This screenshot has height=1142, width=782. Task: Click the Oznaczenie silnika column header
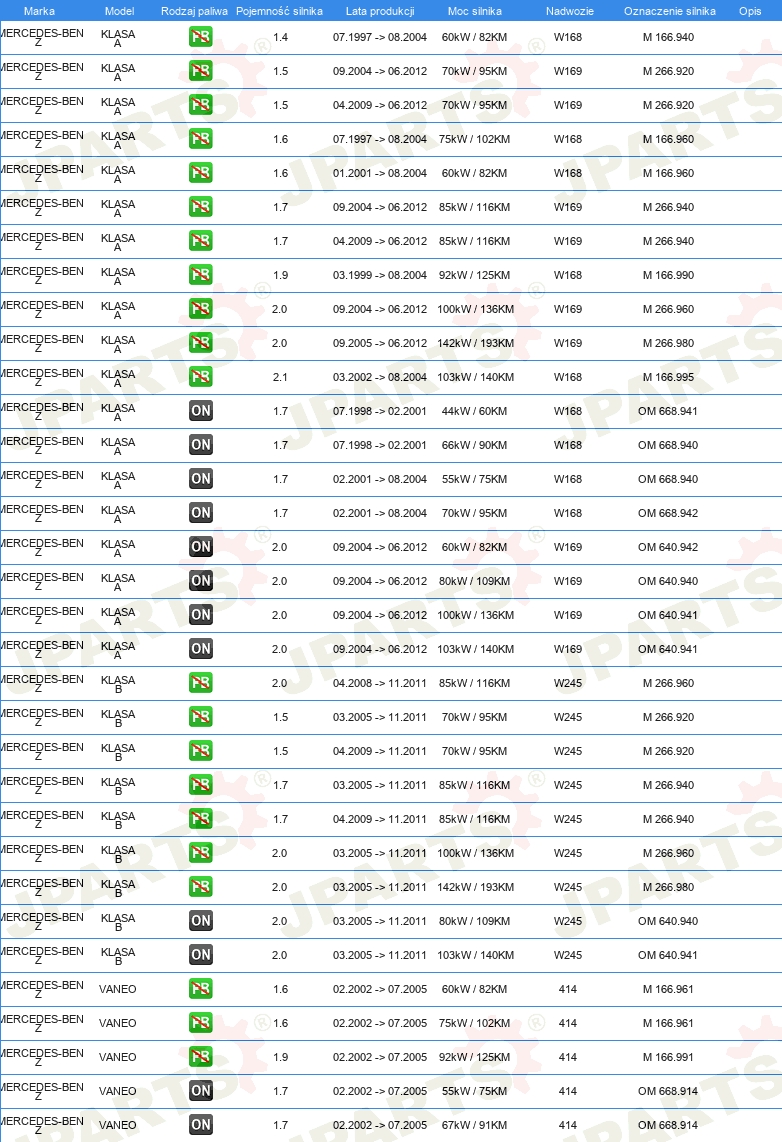tap(669, 11)
